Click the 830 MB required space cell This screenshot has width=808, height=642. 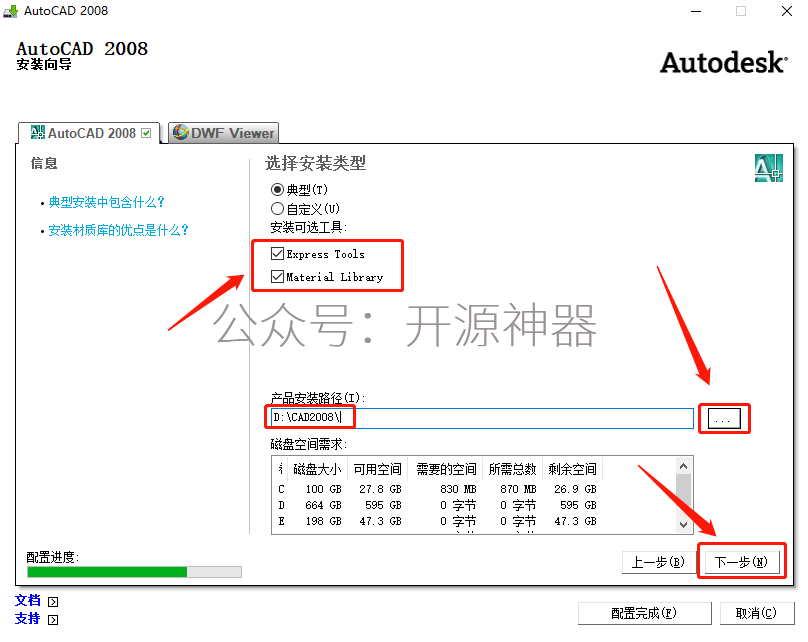click(458, 489)
